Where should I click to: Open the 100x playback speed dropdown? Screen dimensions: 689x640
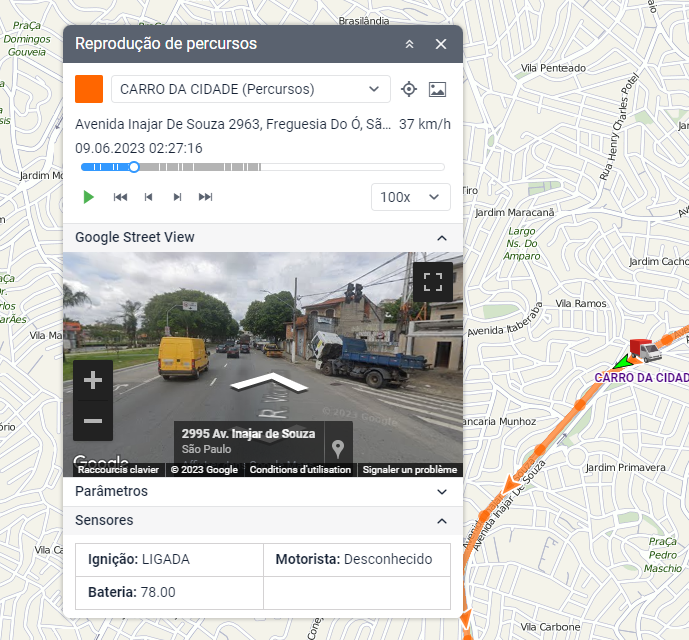[410, 197]
